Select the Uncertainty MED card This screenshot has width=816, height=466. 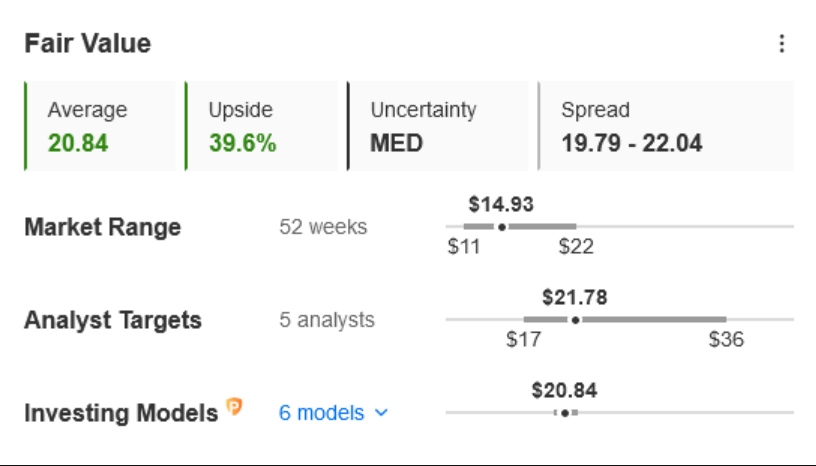437,126
